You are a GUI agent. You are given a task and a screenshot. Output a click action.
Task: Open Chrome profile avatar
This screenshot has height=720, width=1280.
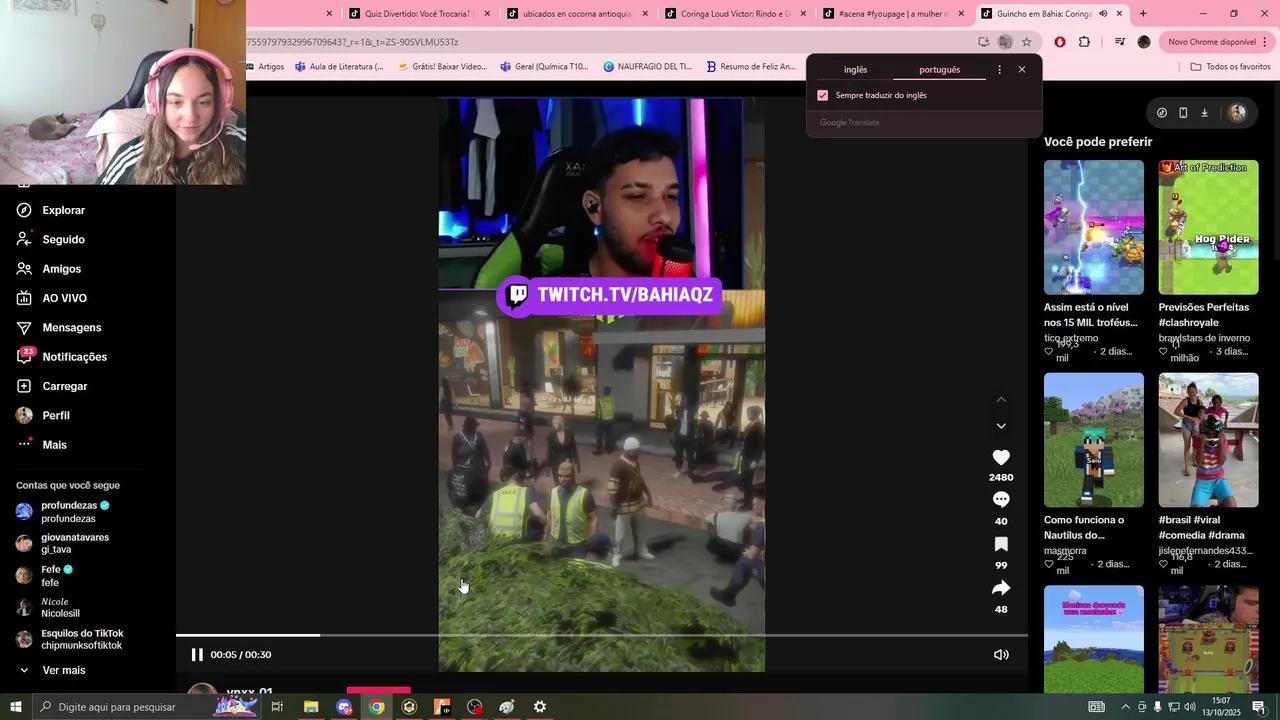(x=1144, y=42)
